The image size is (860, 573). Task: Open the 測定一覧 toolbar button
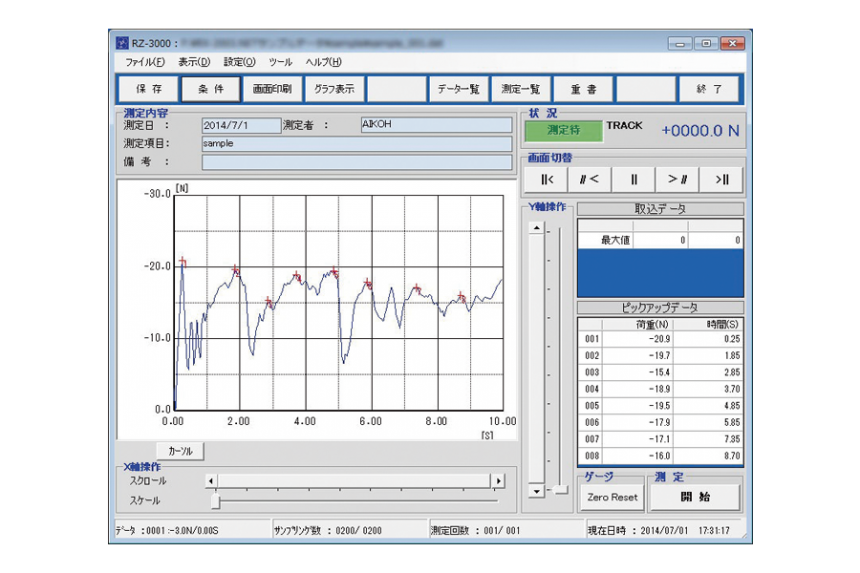coord(521,89)
